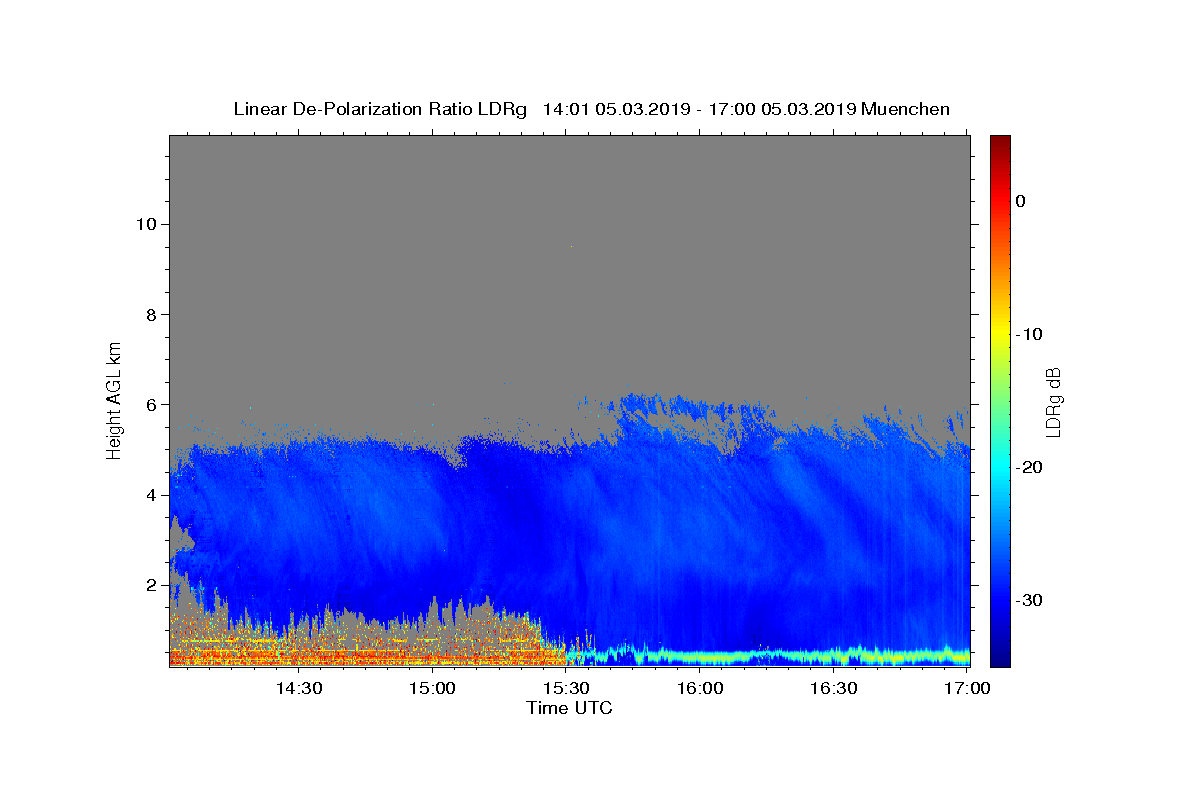Pick the dark red top of colorbar
Image resolution: width=1200 pixels, height=800 pixels.
(x=1000, y=142)
